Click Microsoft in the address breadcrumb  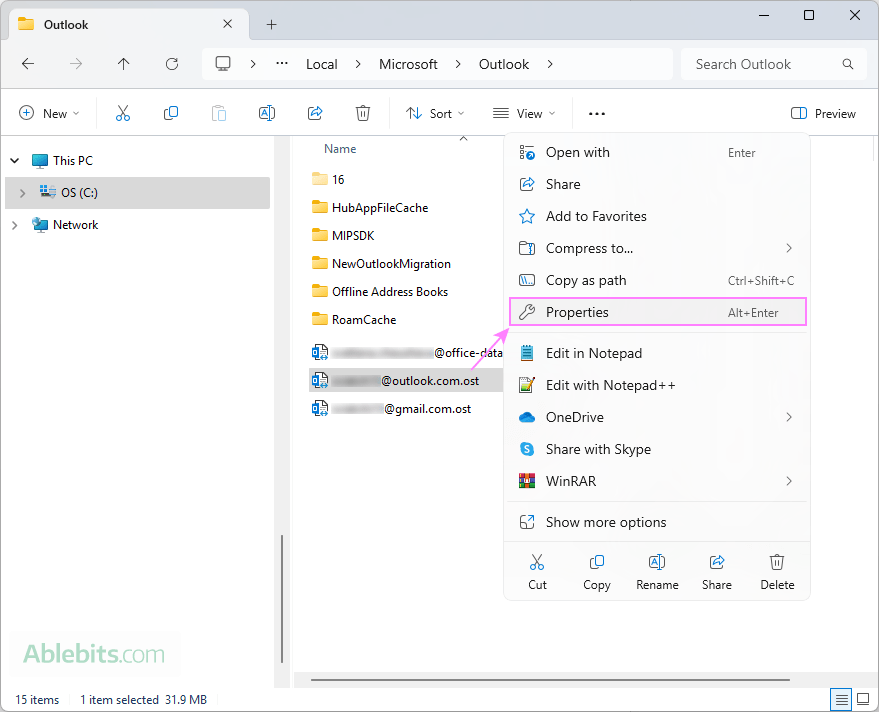(x=408, y=64)
